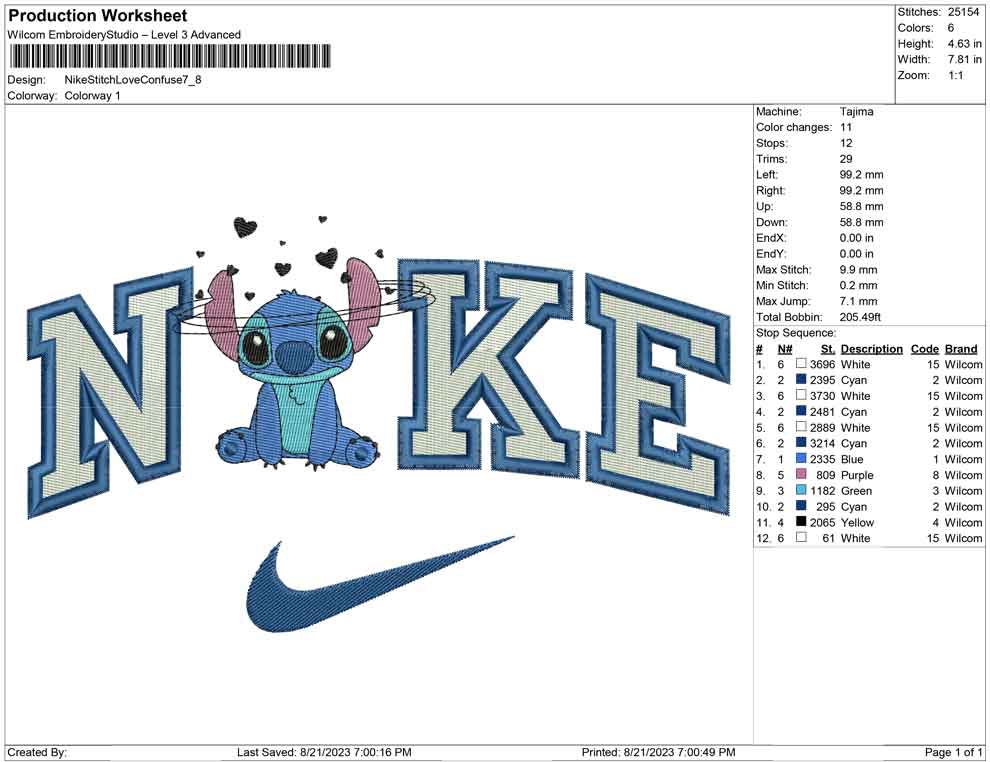
Task: Click the pink swatch beside 809 Purple
Action: point(801,474)
